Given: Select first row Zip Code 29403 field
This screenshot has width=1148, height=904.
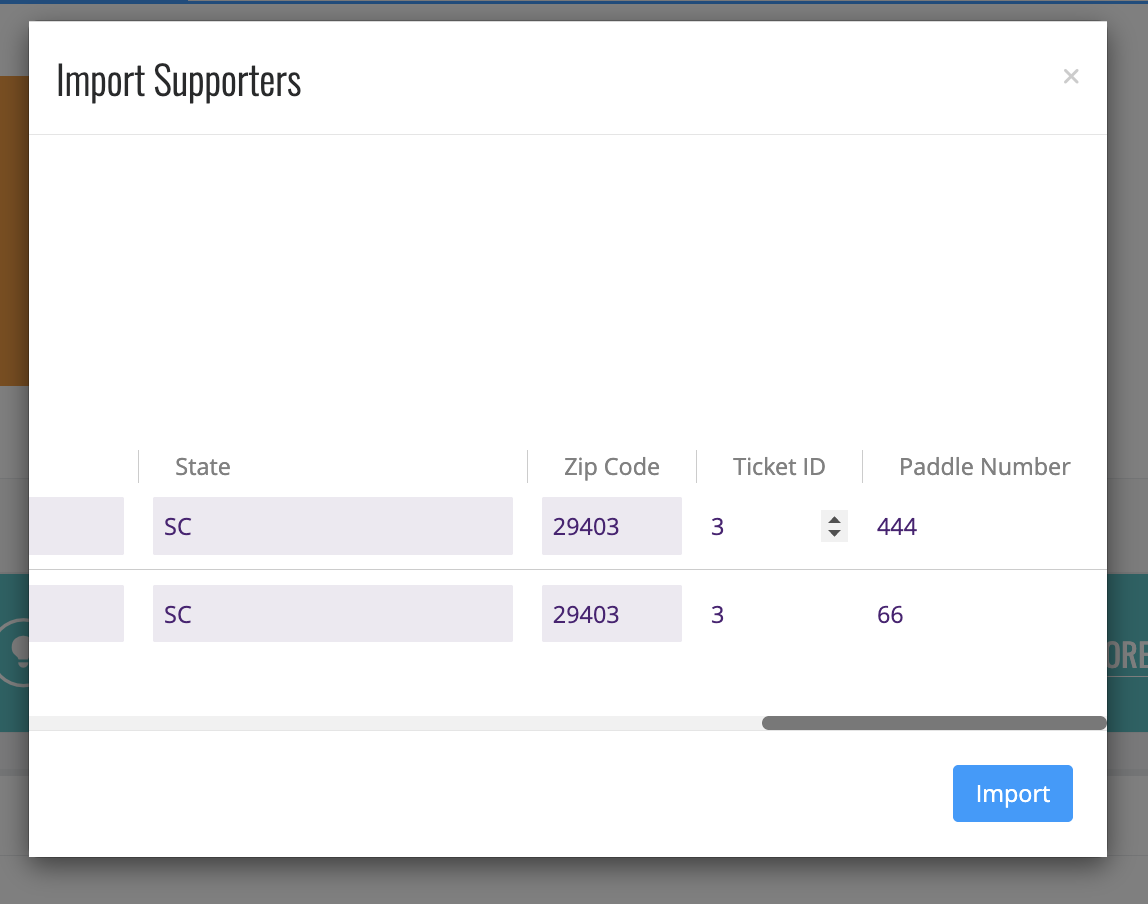Looking at the screenshot, I should [x=611, y=526].
